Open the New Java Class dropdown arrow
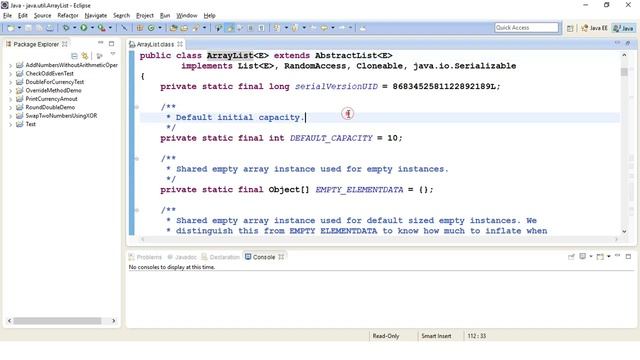Image resolution: width=640 pixels, height=360 pixels. (160, 28)
